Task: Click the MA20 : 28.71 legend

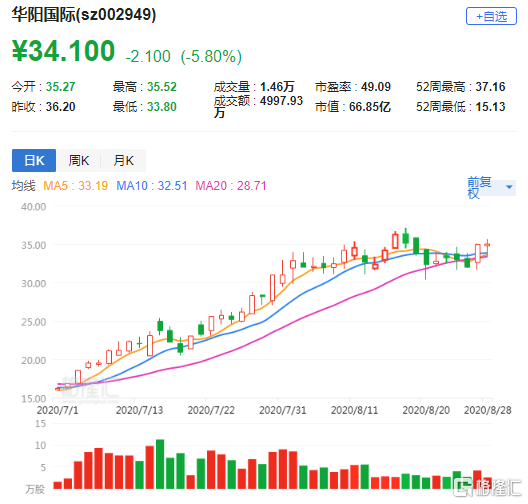Action: (231, 186)
